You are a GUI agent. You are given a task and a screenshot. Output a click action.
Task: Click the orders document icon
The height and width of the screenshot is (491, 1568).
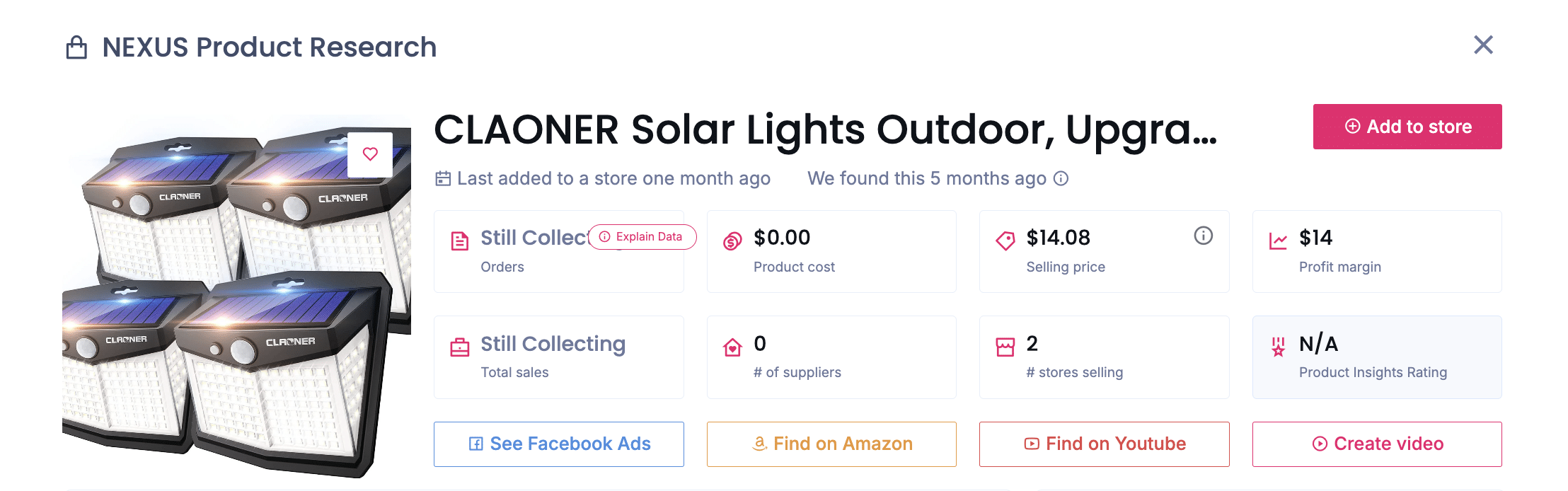tap(460, 241)
